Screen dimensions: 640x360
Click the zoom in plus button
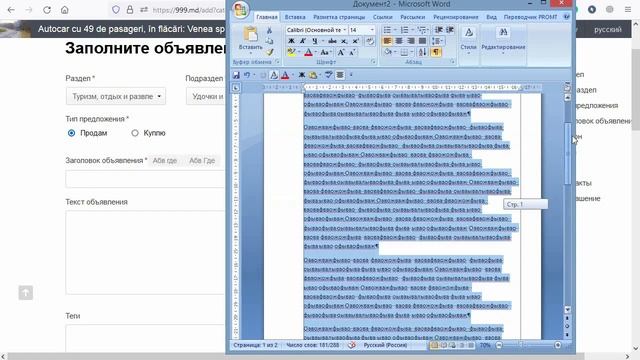pos(558,345)
